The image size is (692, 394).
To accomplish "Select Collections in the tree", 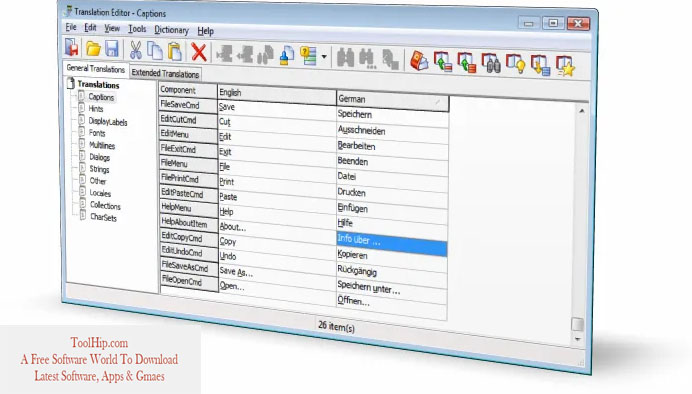I will 105,206.
